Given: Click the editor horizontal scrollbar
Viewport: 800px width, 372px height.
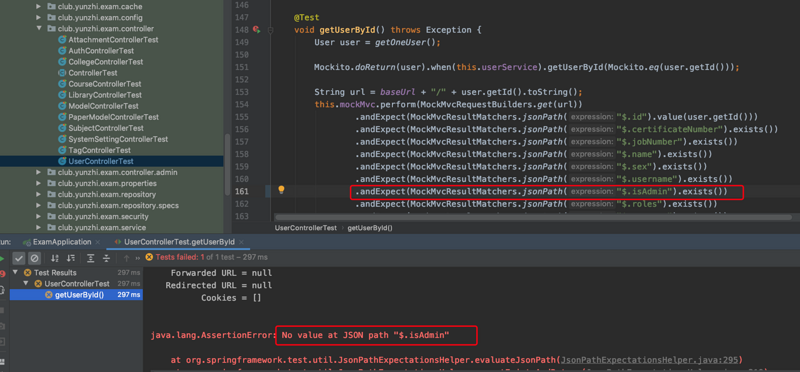Looking at the screenshot, I should 533,217.
